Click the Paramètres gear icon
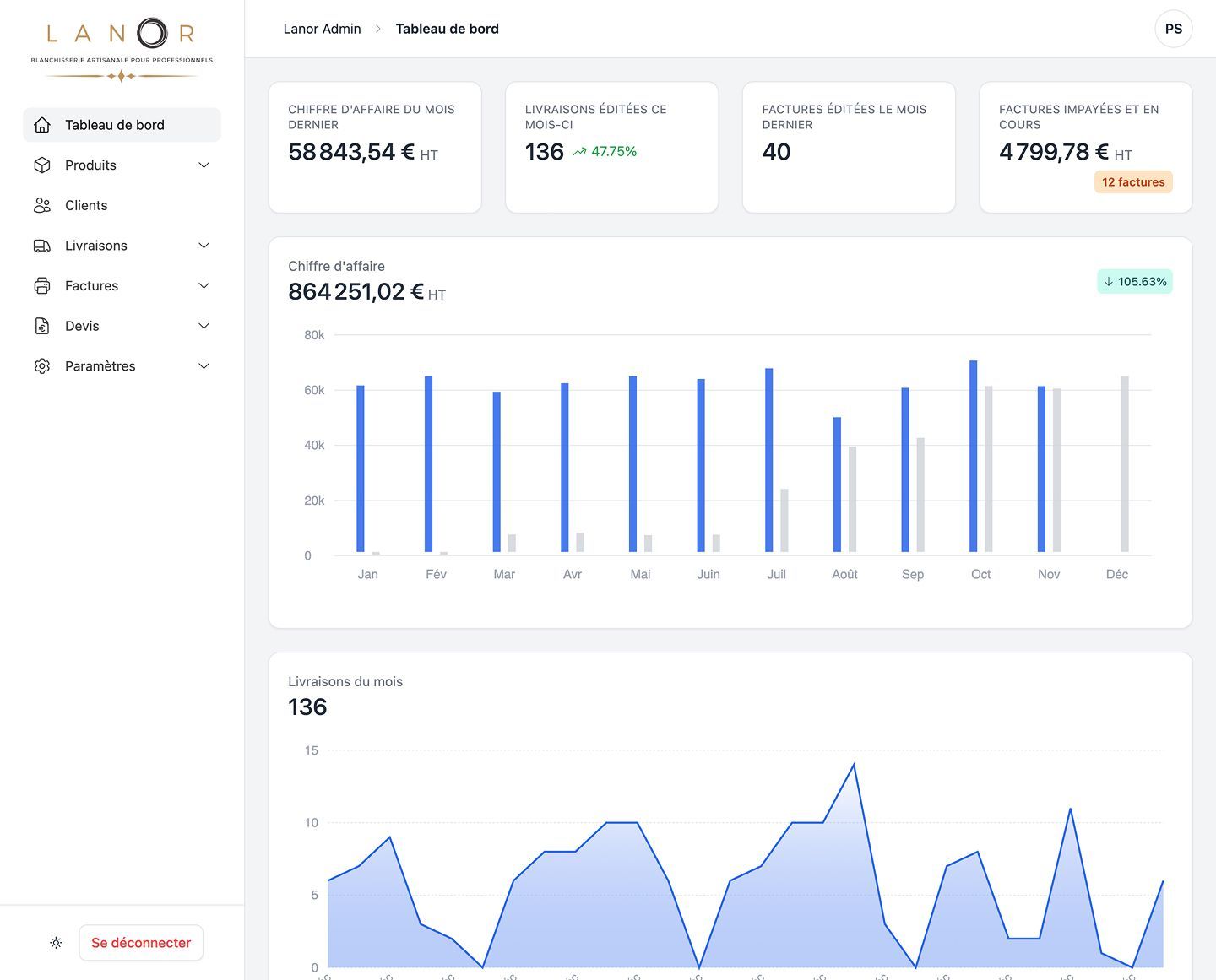This screenshot has height=980, width=1216. point(42,366)
